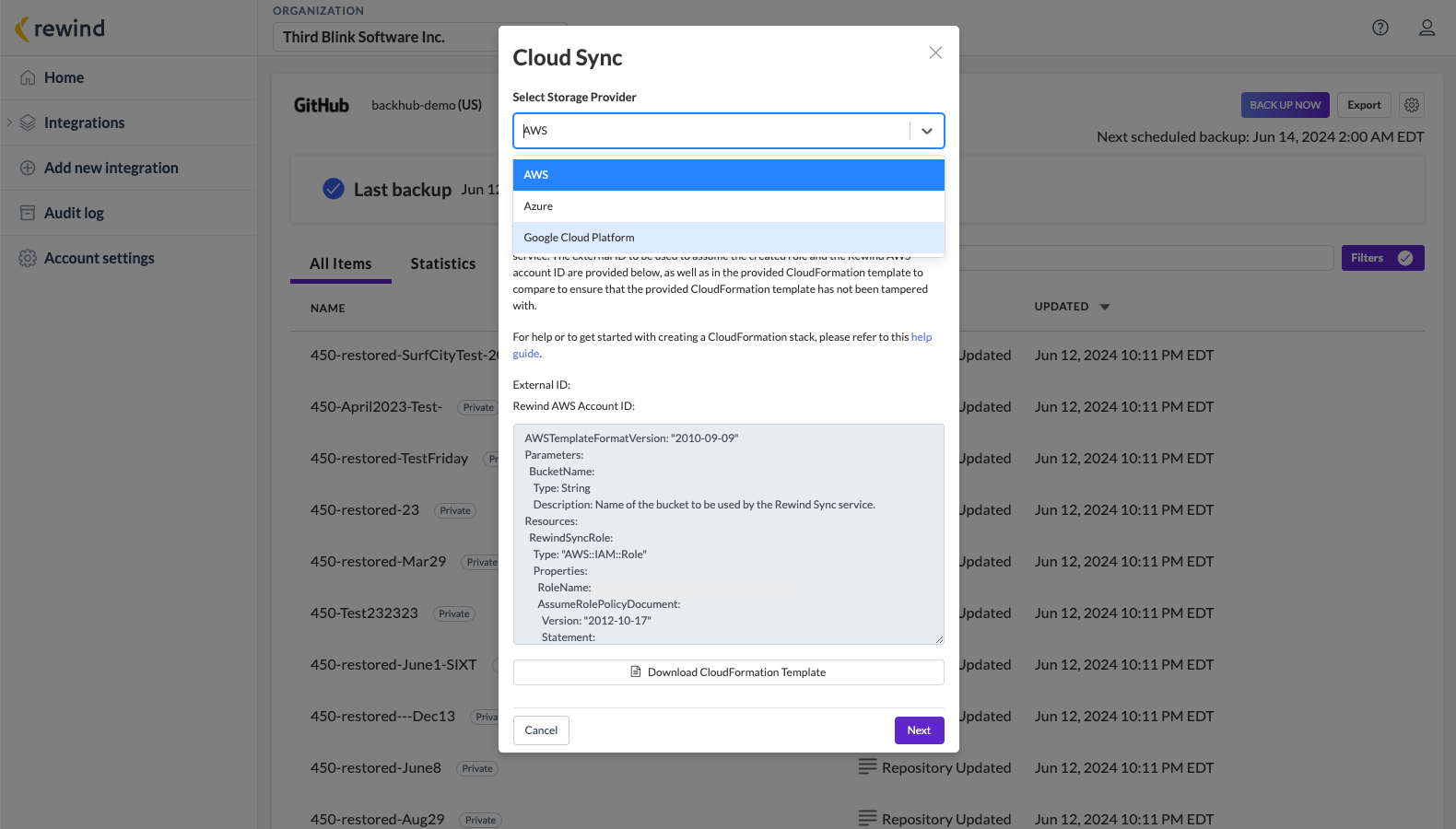
Task: Click the rewind logo
Action: 60,29
